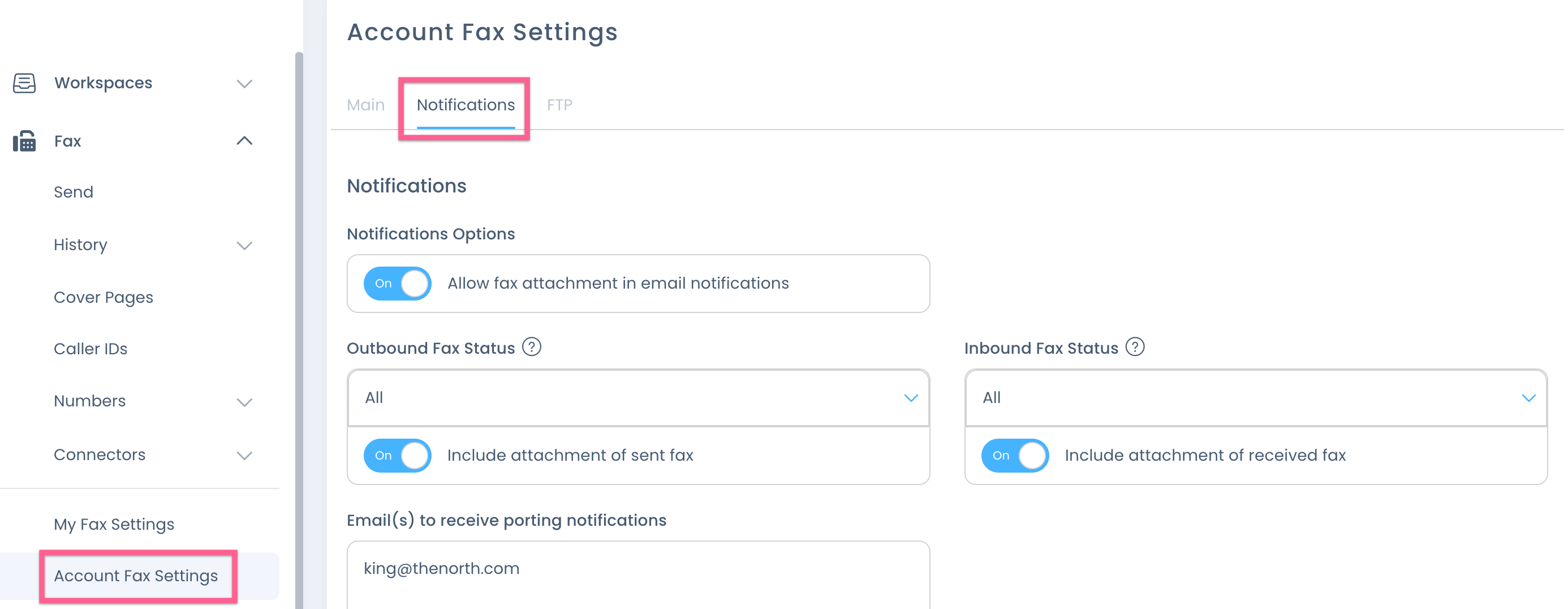The width and height of the screenshot is (1568, 609).
Task: Switch to the Main tab
Action: point(365,105)
